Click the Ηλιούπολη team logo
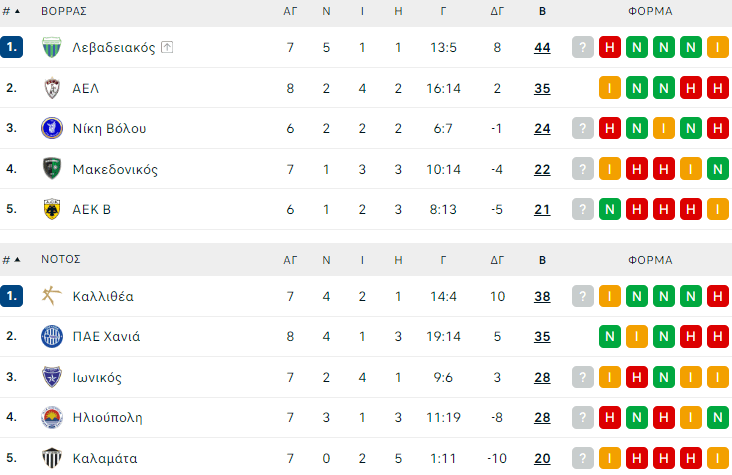 pos(52,417)
